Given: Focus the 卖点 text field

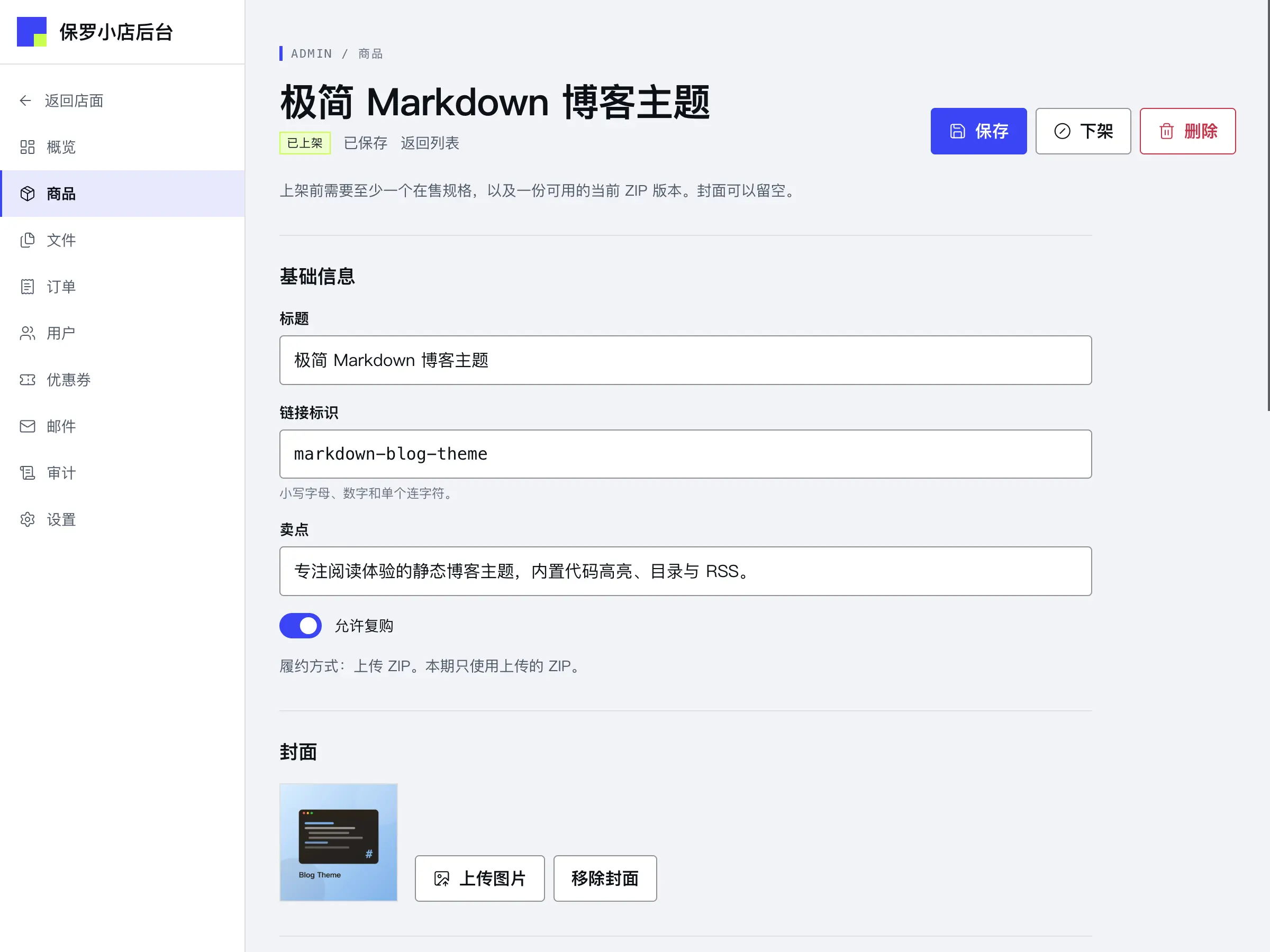Looking at the screenshot, I should click(685, 571).
